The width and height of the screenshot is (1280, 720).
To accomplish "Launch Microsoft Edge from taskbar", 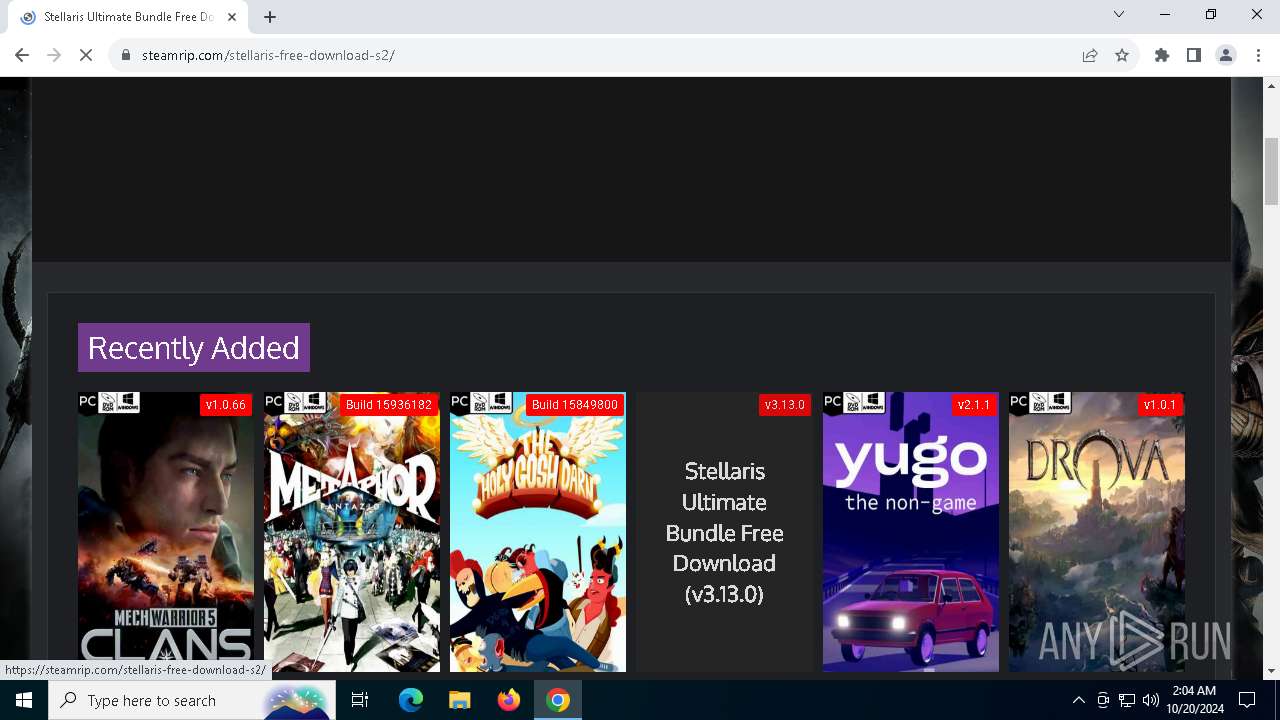I will (411, 700).
